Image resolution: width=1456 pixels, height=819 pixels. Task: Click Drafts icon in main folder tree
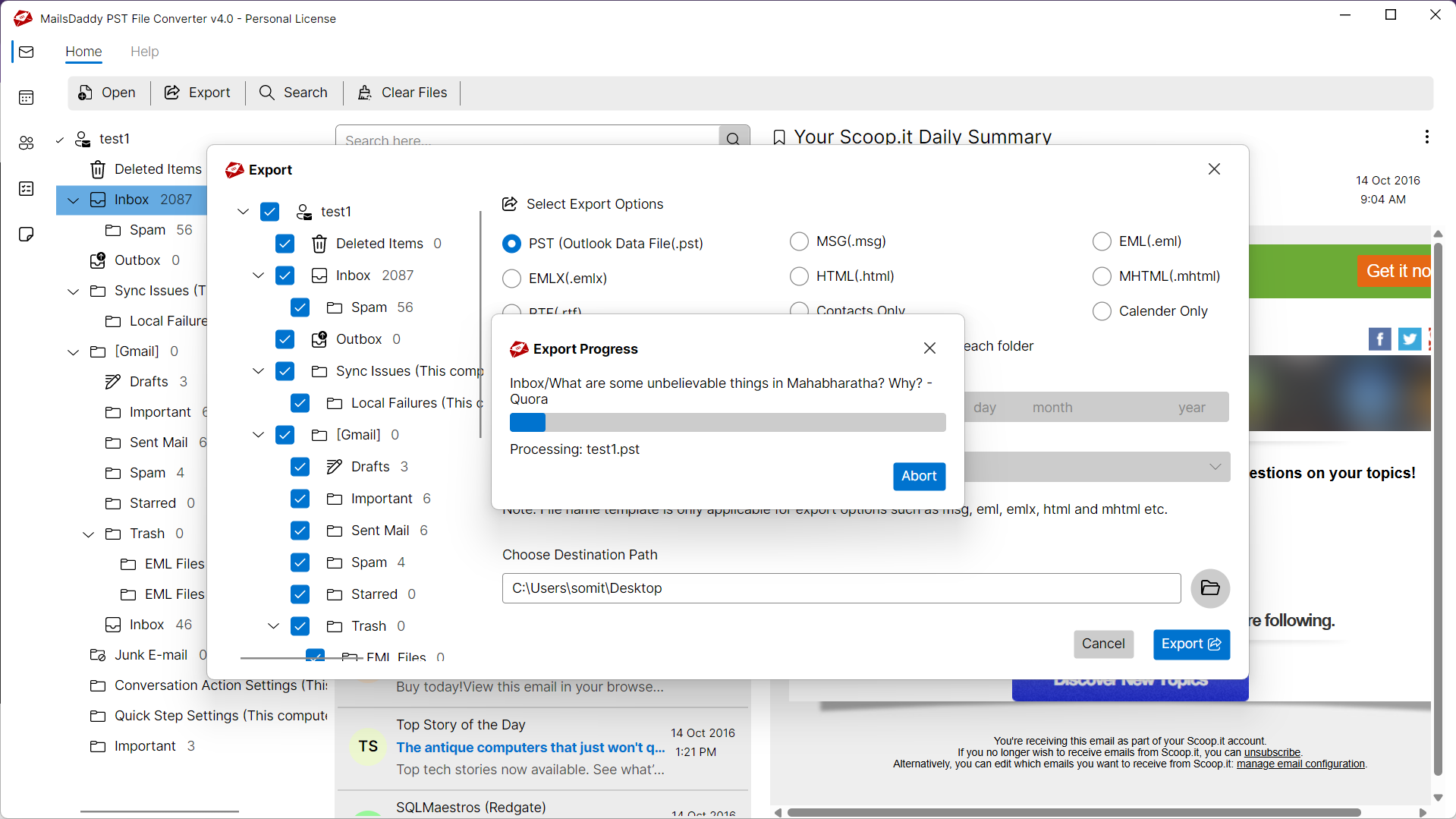[113, 382]
